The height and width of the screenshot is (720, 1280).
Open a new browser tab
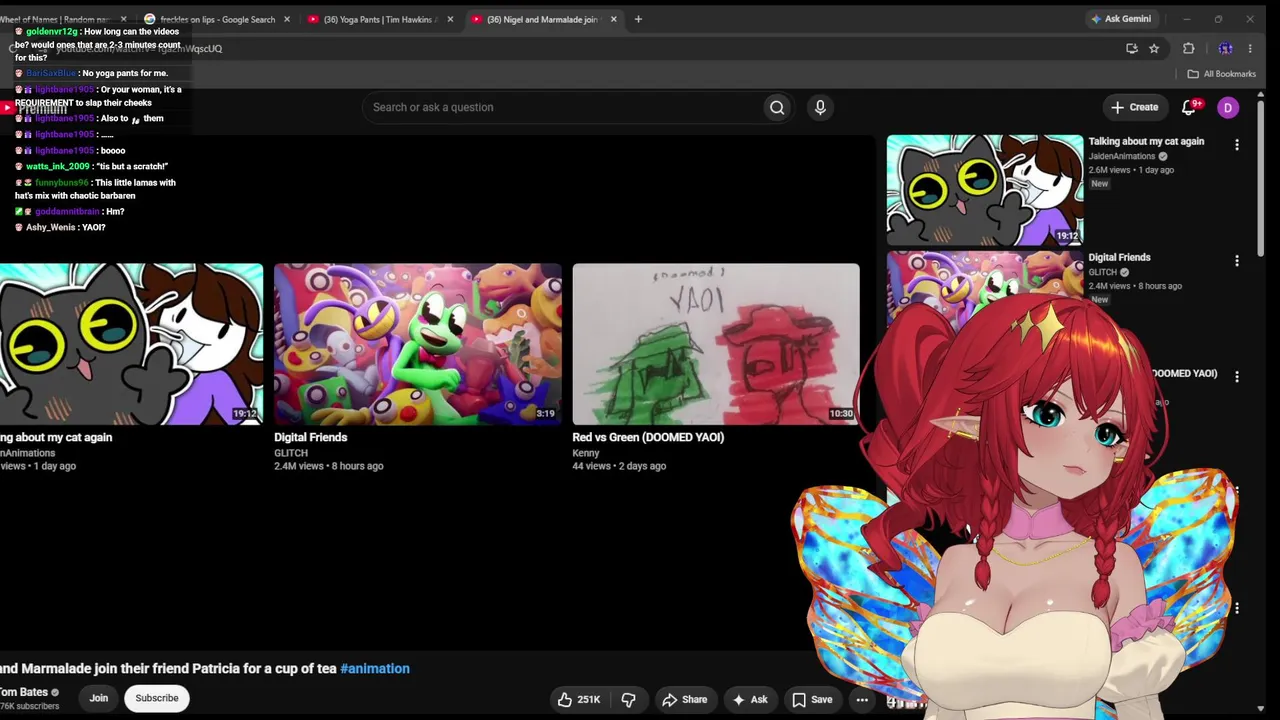(x=638, y=19)
